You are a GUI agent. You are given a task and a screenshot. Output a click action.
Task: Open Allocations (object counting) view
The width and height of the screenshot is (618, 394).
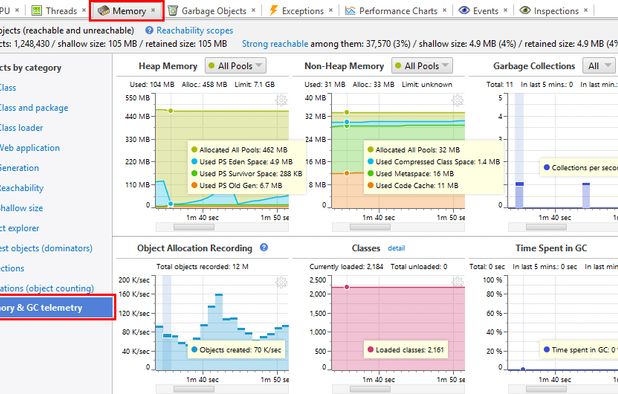(x=47, y=288)
